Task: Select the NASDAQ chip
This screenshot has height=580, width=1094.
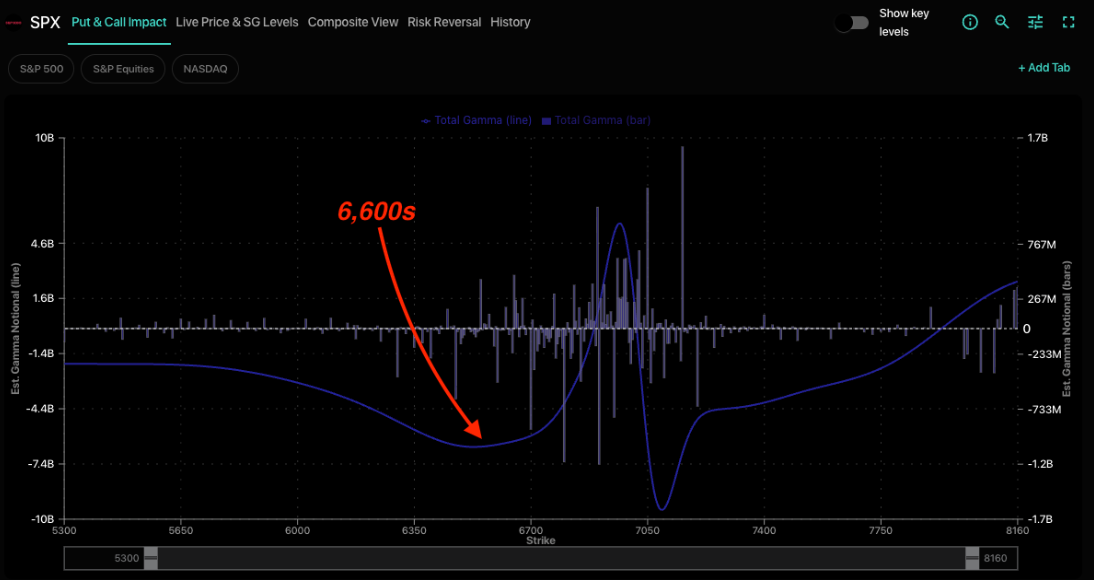Action: (205, 69)
